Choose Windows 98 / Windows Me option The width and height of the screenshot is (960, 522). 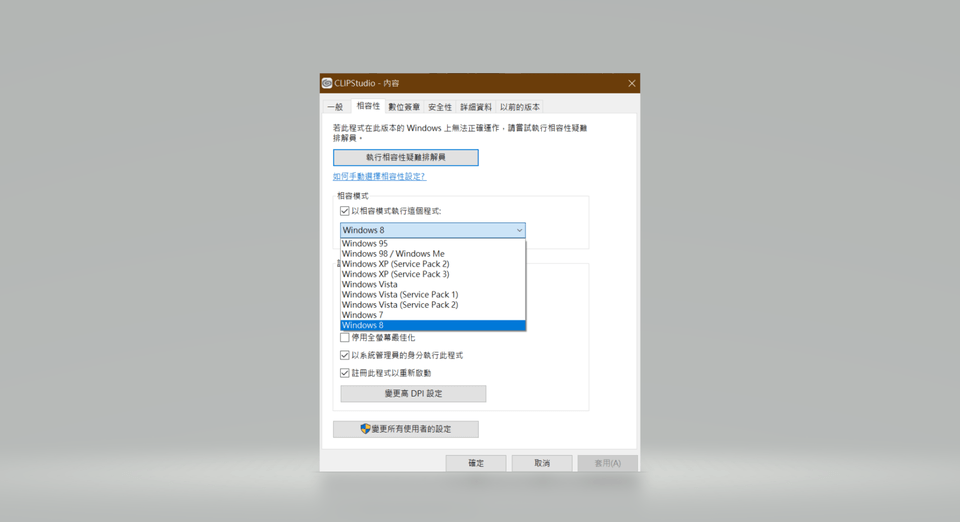(433, 253)
